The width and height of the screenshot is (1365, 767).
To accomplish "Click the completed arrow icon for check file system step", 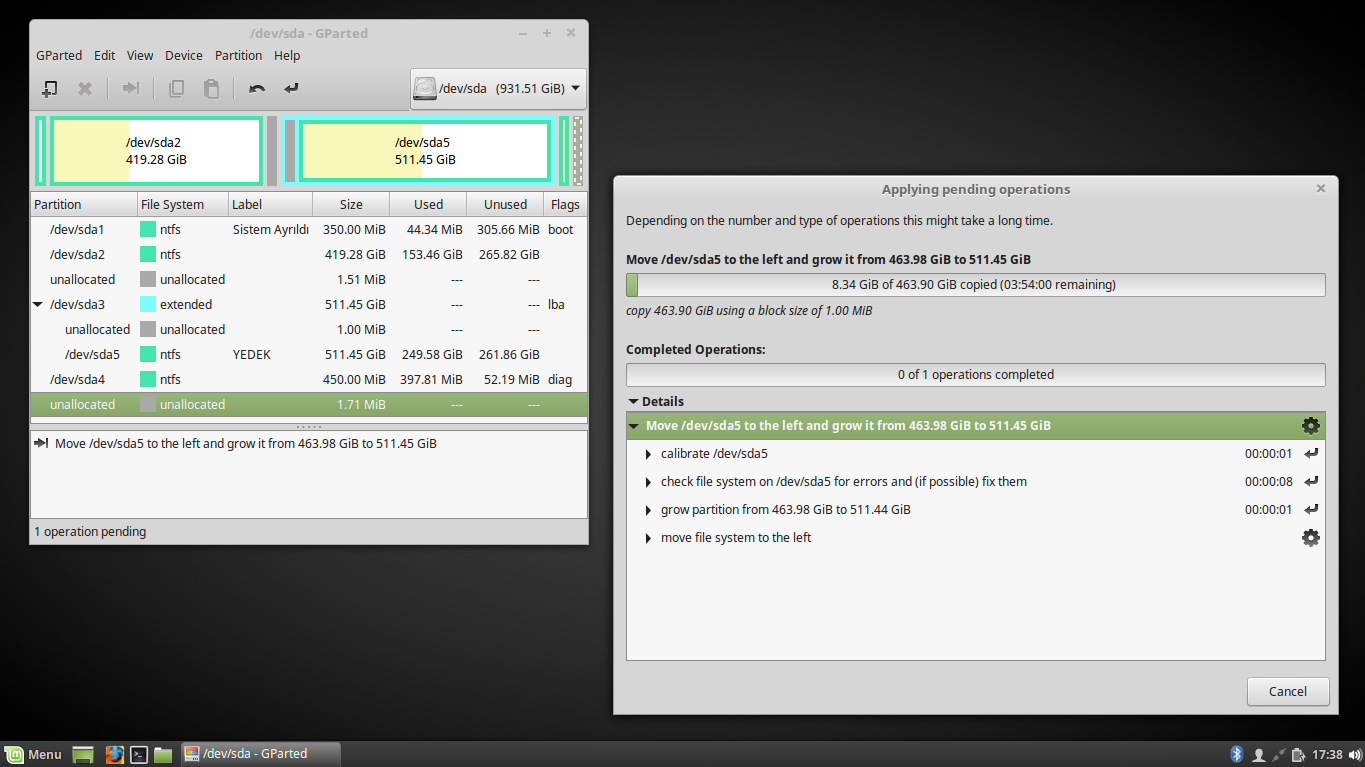I will [x=1311, y=482].
